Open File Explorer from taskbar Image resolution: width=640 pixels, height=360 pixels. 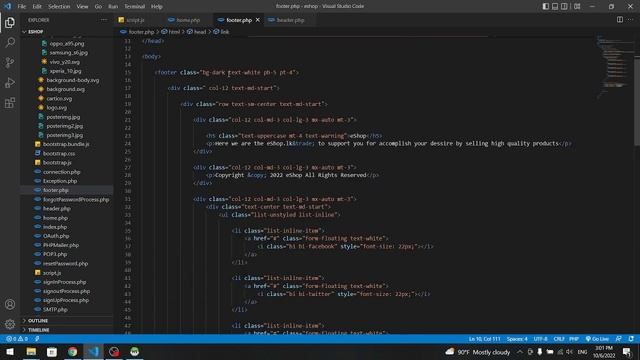click(31, 352)
